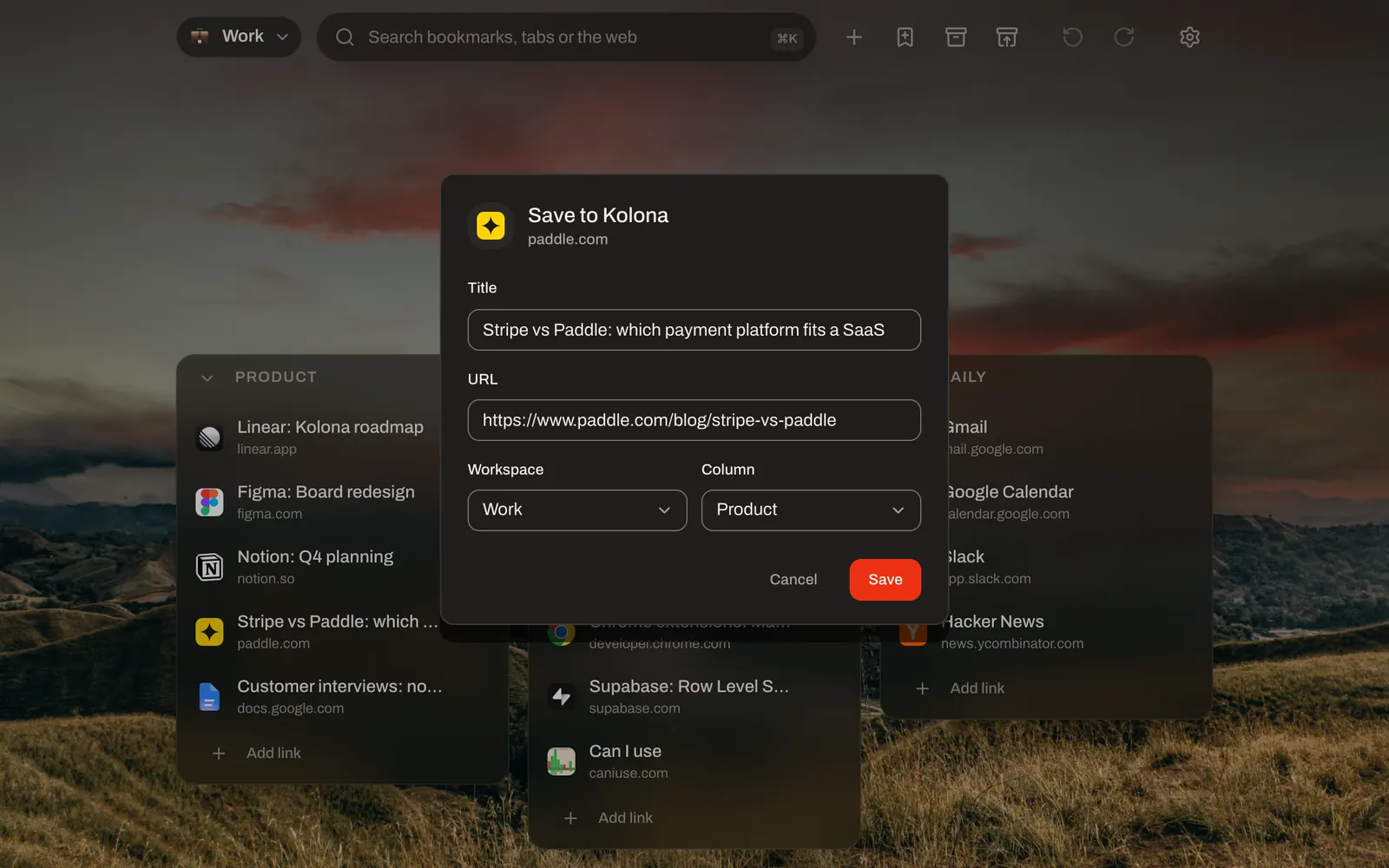1389x868 pixels.
Task: Click the Title field in the dialog
Action: [x=694, y=330]
